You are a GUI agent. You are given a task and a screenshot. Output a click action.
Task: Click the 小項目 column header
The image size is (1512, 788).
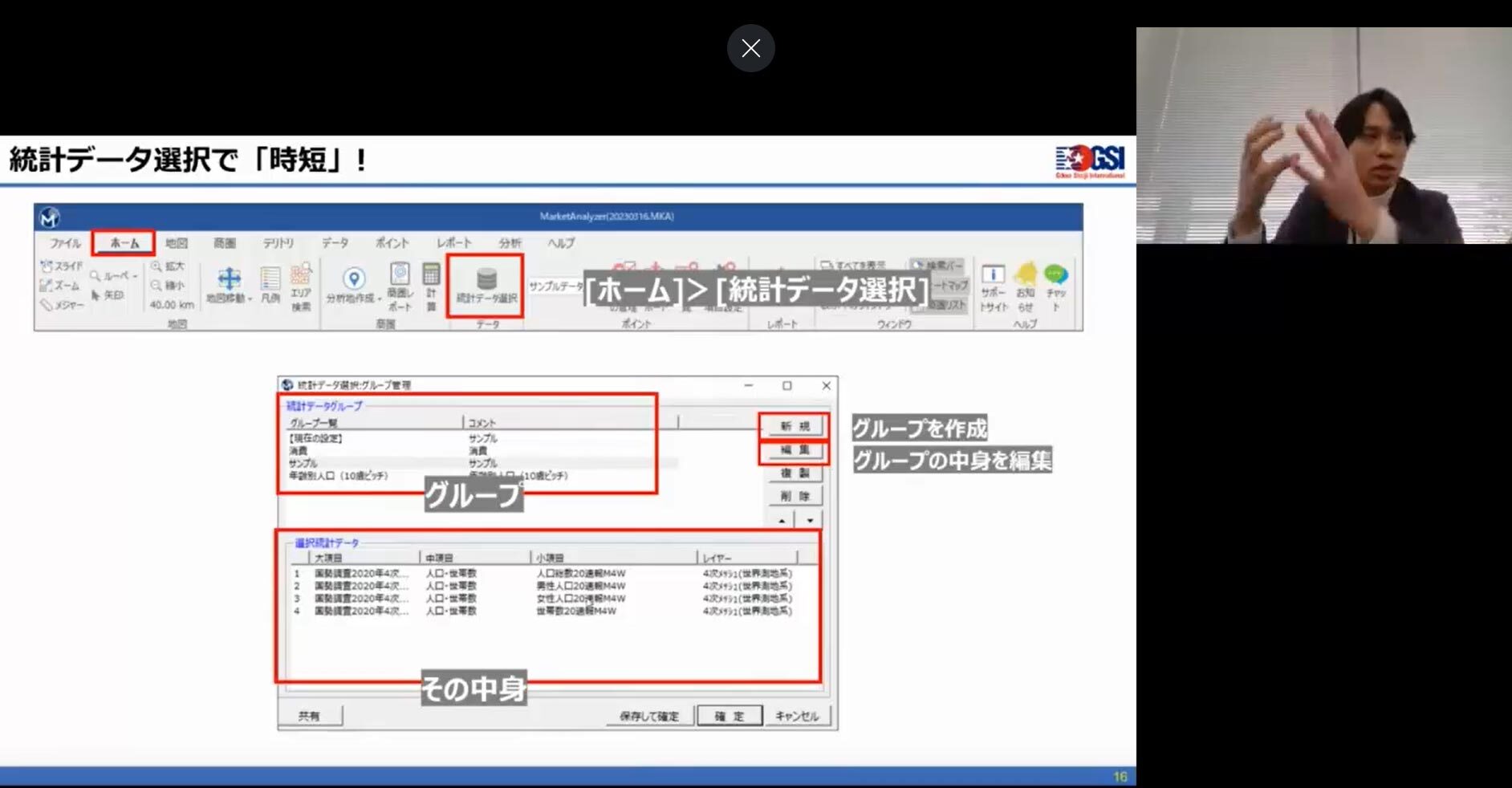pos(614,558)
